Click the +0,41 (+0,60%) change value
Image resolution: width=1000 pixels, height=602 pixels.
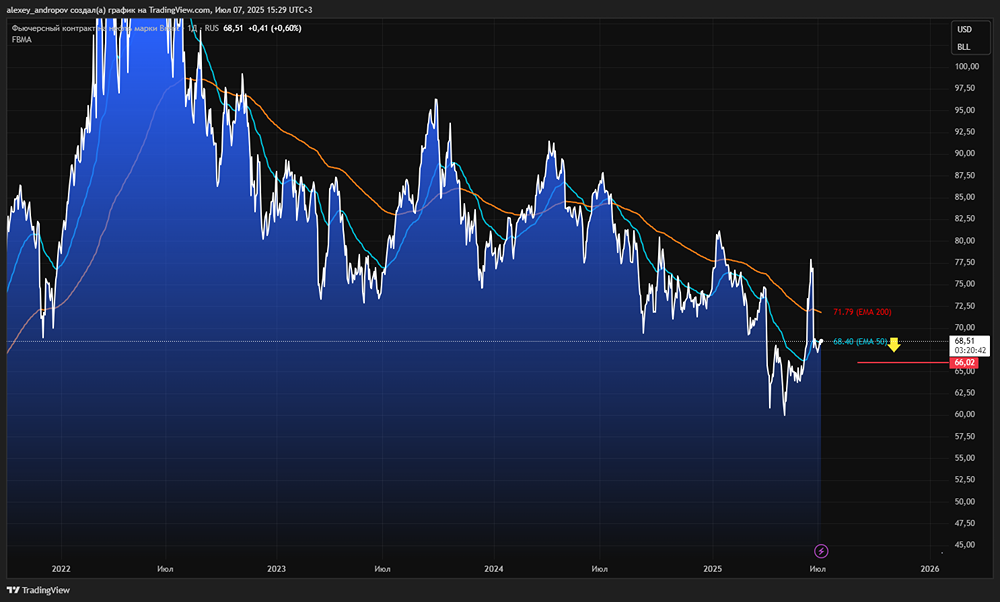coord(274,28)
